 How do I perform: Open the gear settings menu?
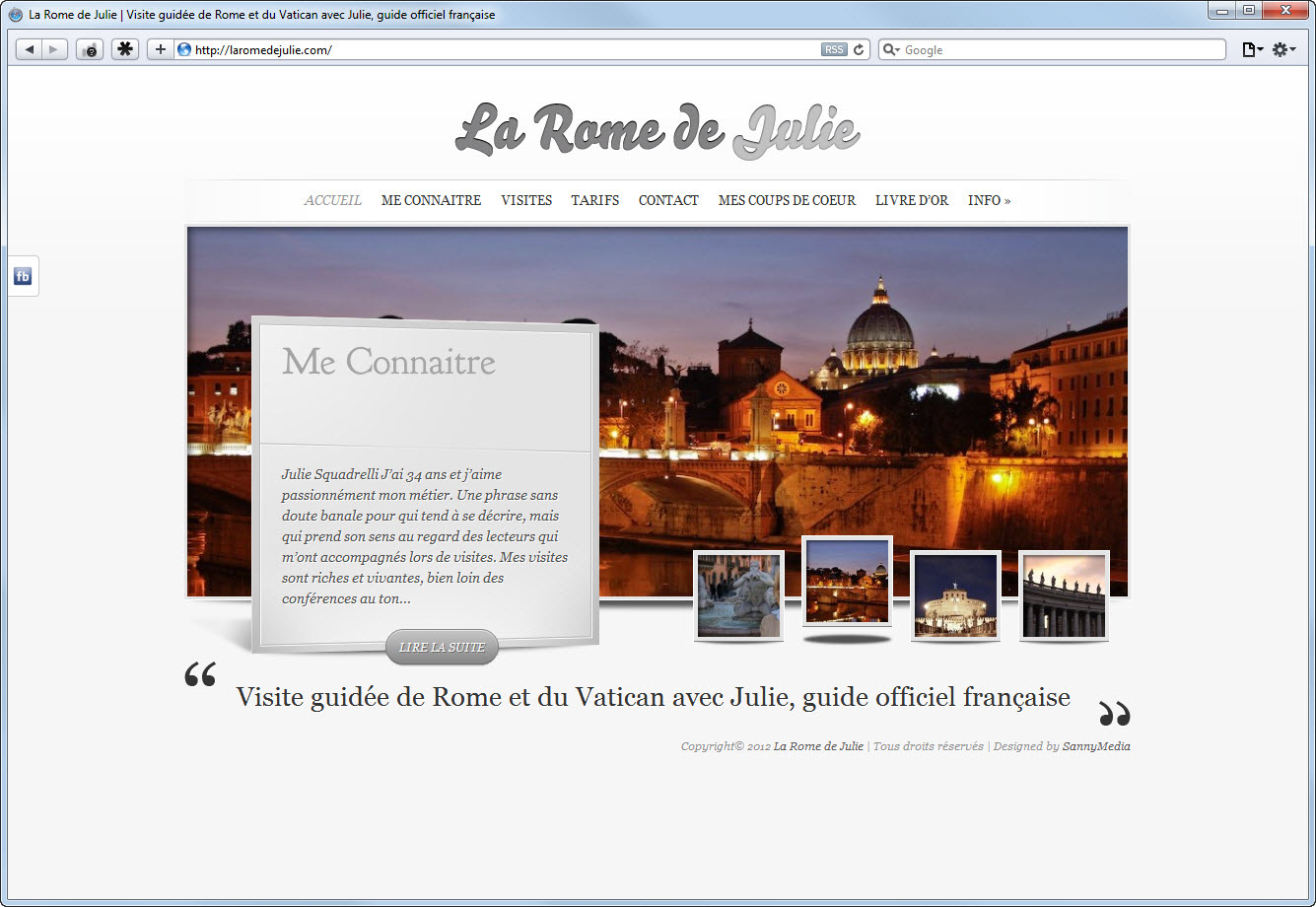tap(1282, 49)
